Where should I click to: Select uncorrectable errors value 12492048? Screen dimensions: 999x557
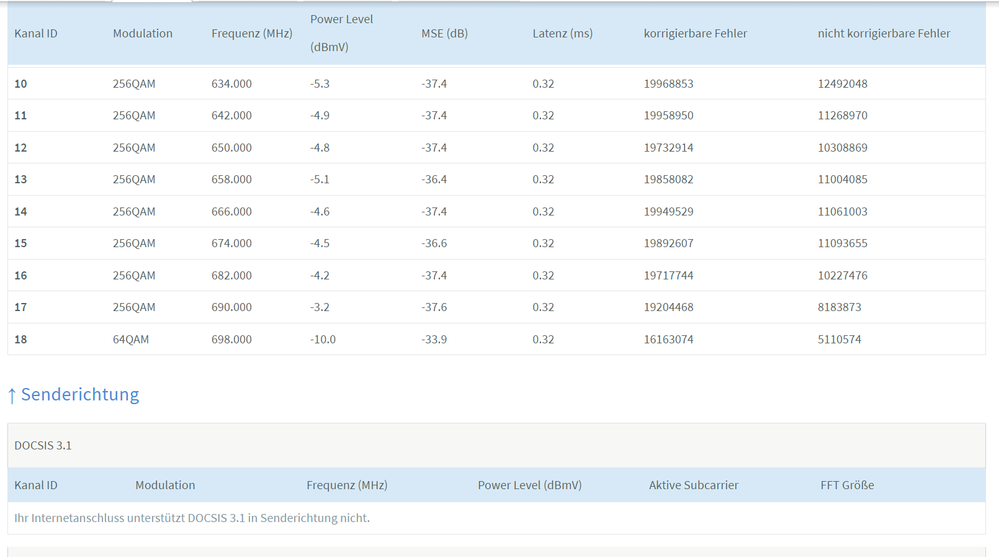point(842,83)
